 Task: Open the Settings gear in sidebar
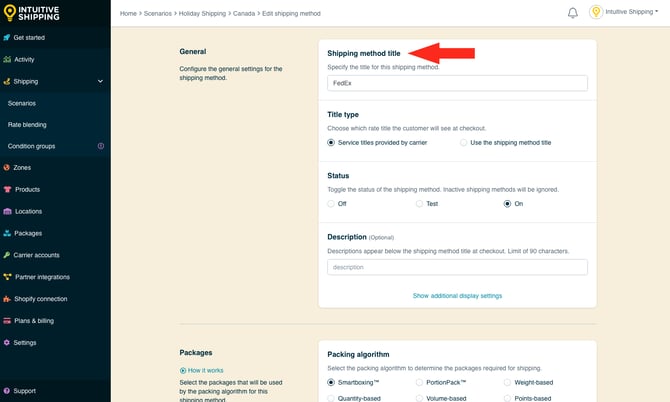click(7, 342)
